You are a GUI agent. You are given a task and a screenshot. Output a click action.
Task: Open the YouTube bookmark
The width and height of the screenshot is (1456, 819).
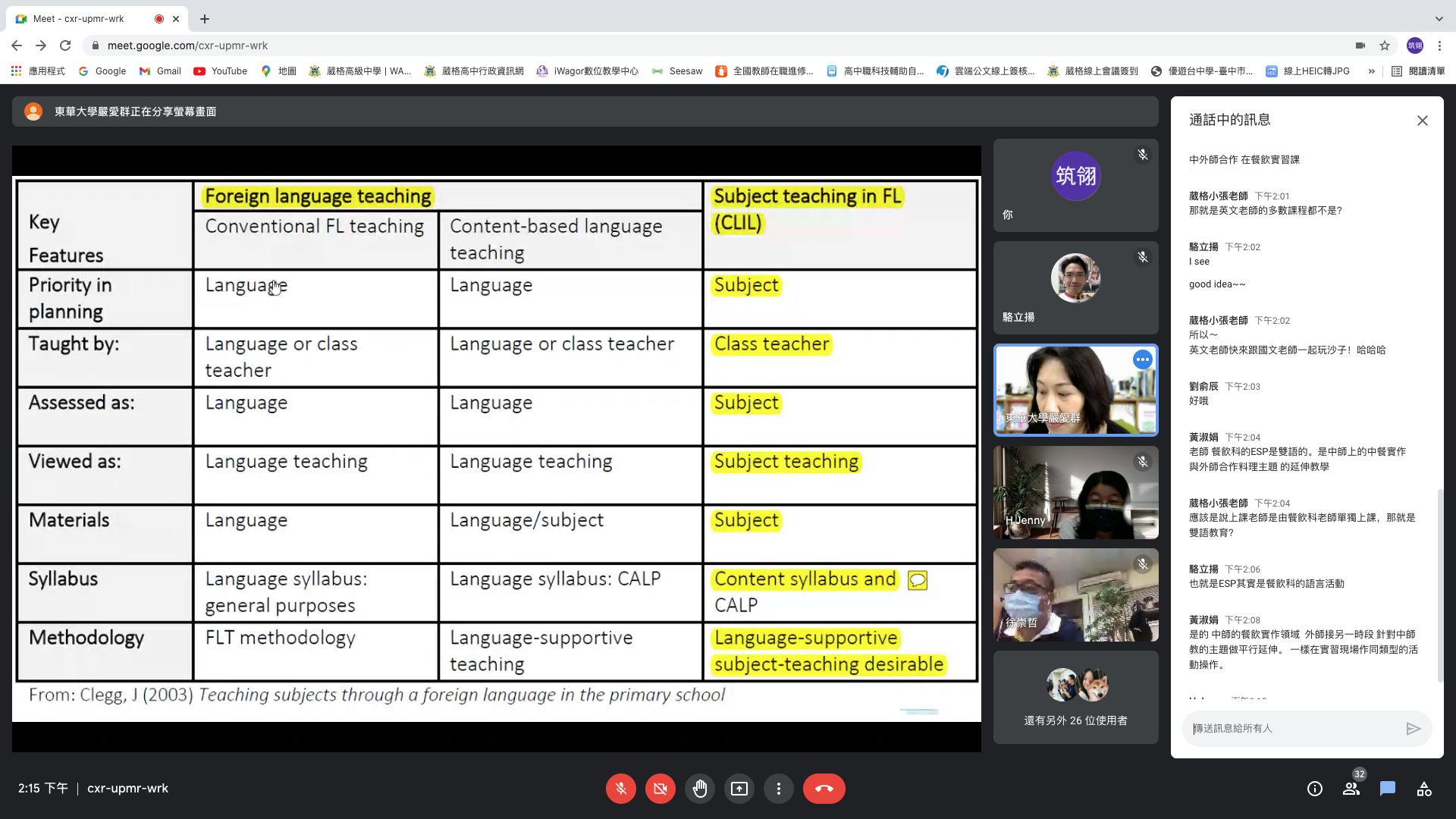click(x=221, y=71)
